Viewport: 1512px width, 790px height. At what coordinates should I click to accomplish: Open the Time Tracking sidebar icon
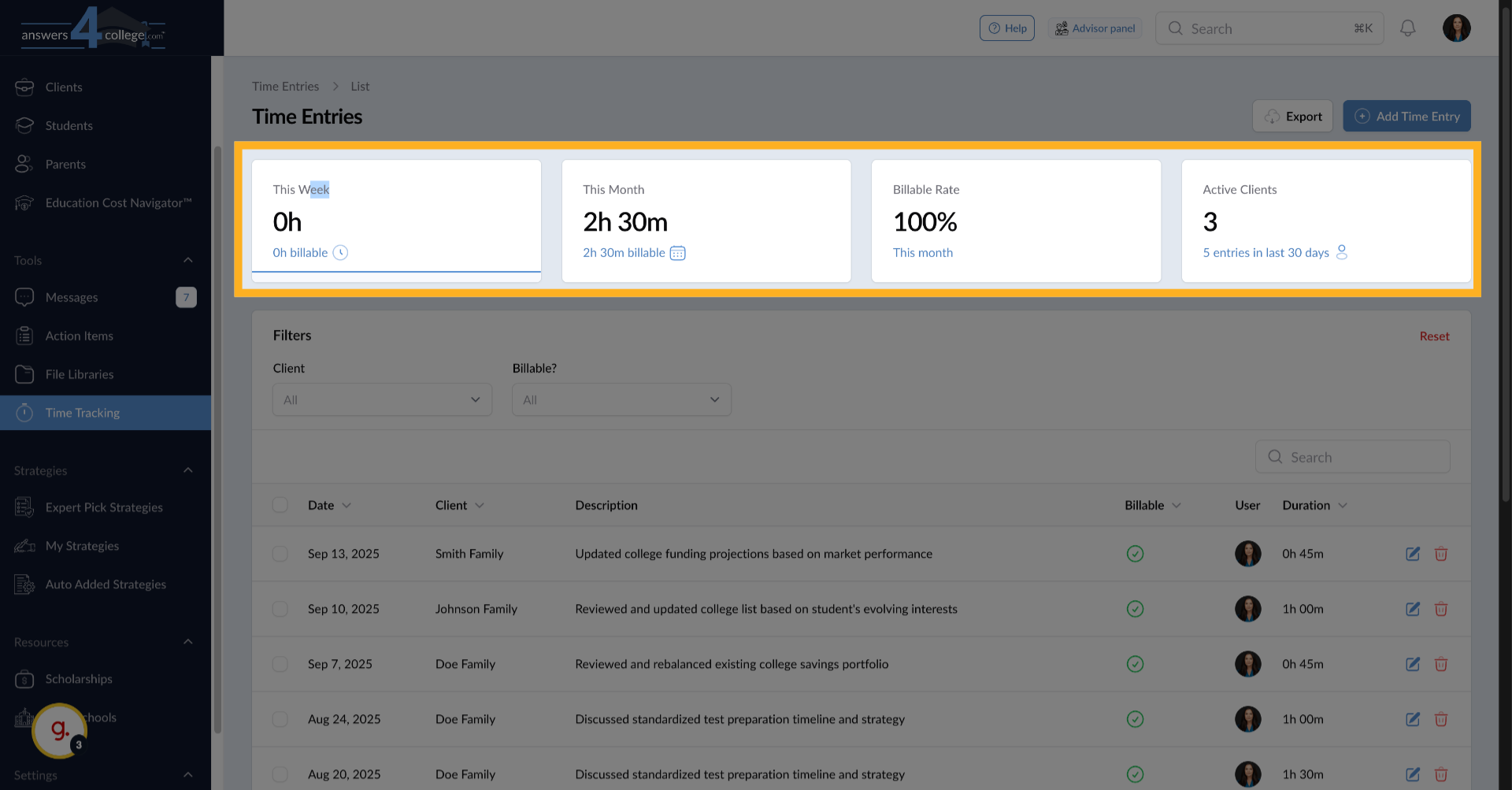24,412
